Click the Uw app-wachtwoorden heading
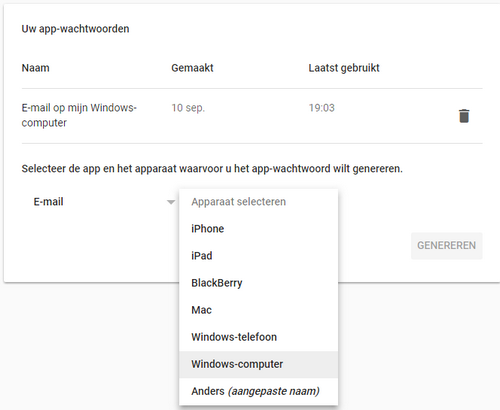 (x=75, y=29)
